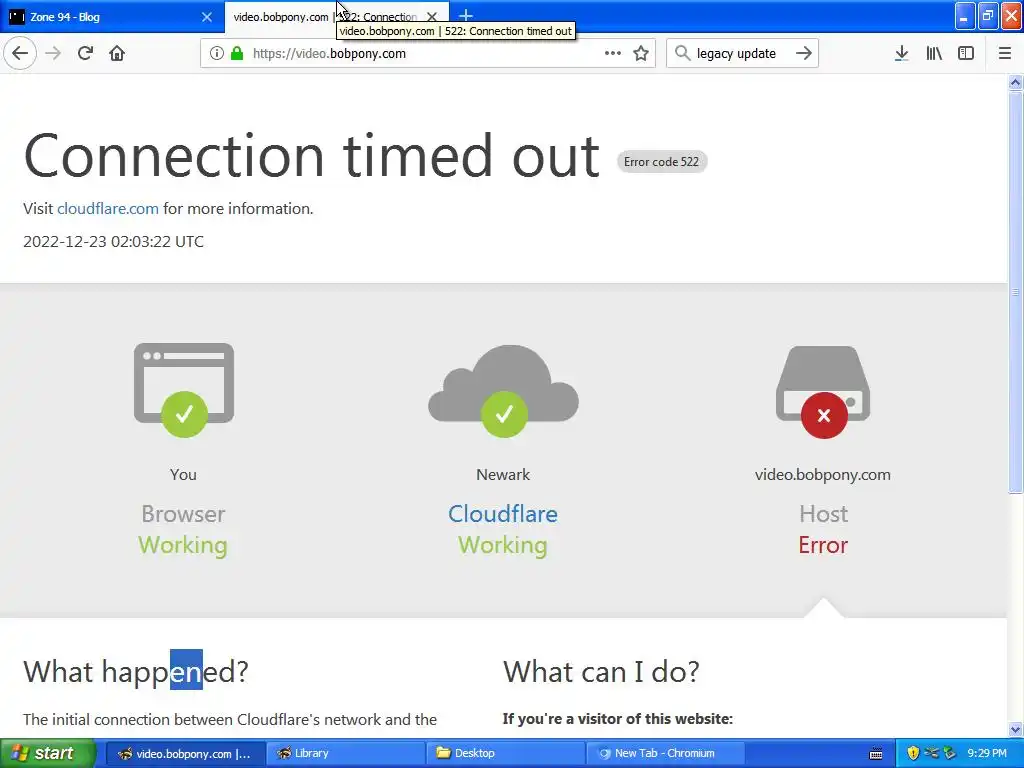Go back to the previous page
This screenshot has height=768, width=1024.
pos(20,54)
